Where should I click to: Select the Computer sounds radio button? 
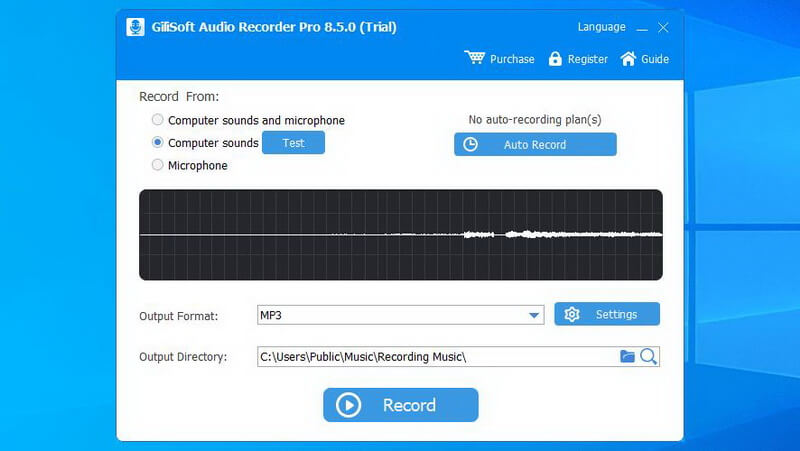[157, 142]
